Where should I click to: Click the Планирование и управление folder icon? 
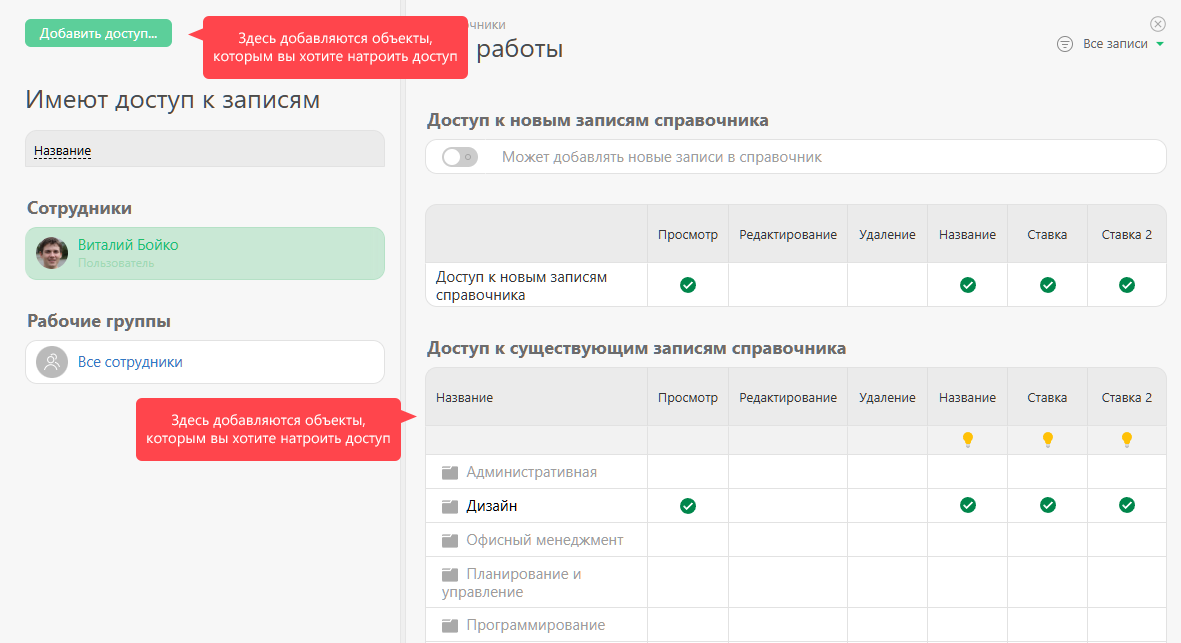(x=450, y=574)
